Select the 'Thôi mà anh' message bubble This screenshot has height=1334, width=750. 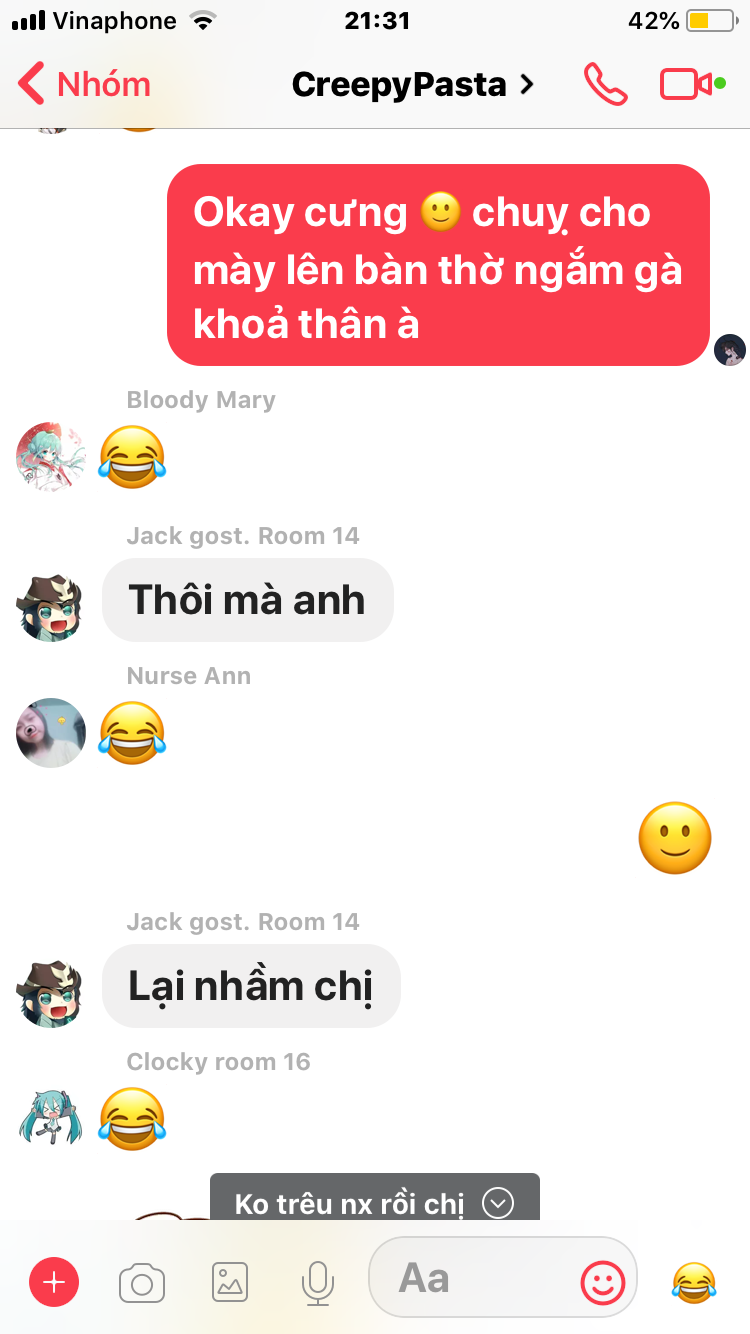248,600
